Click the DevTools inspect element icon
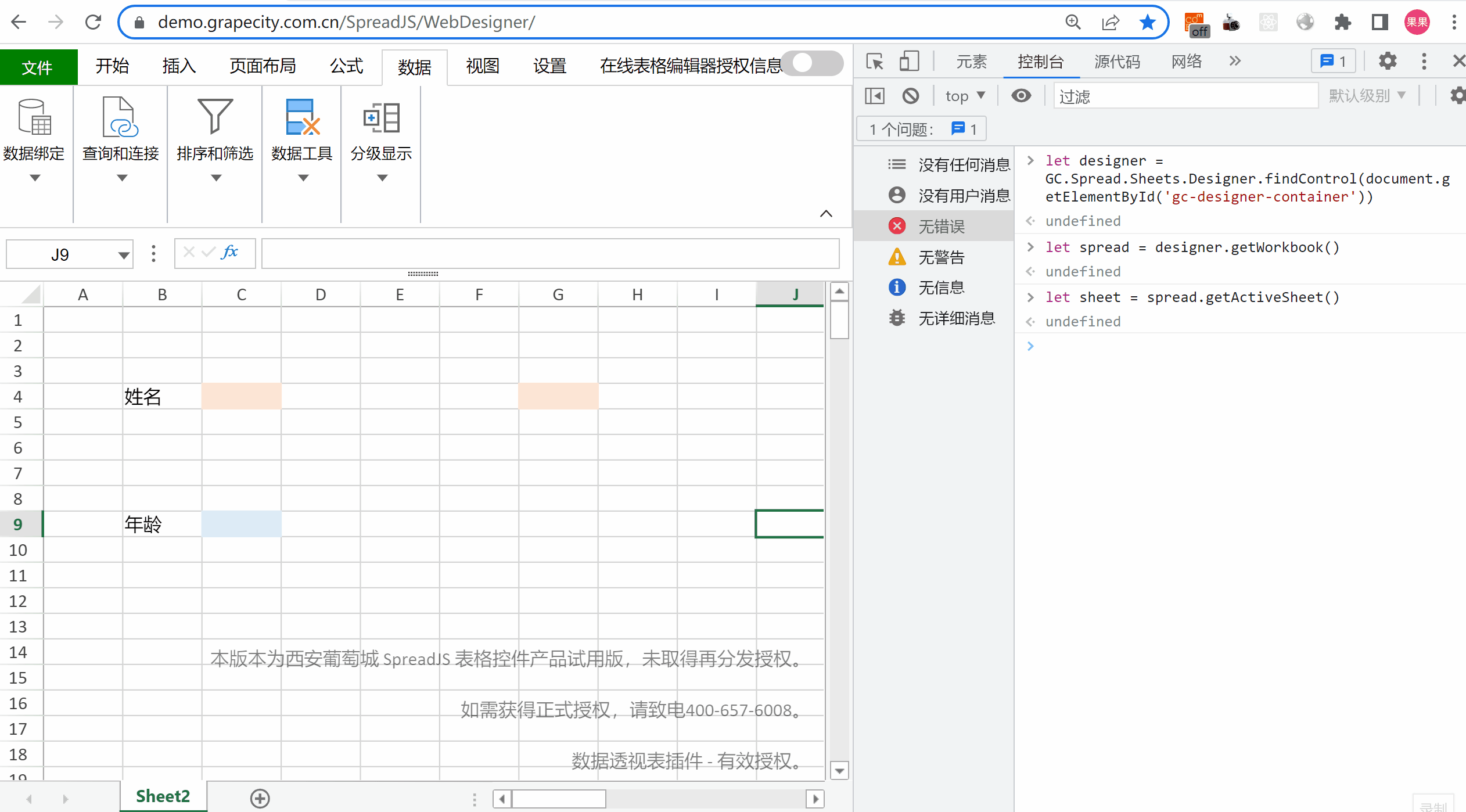Viewport: 1466px width, 812px height. tap(874, 61)
